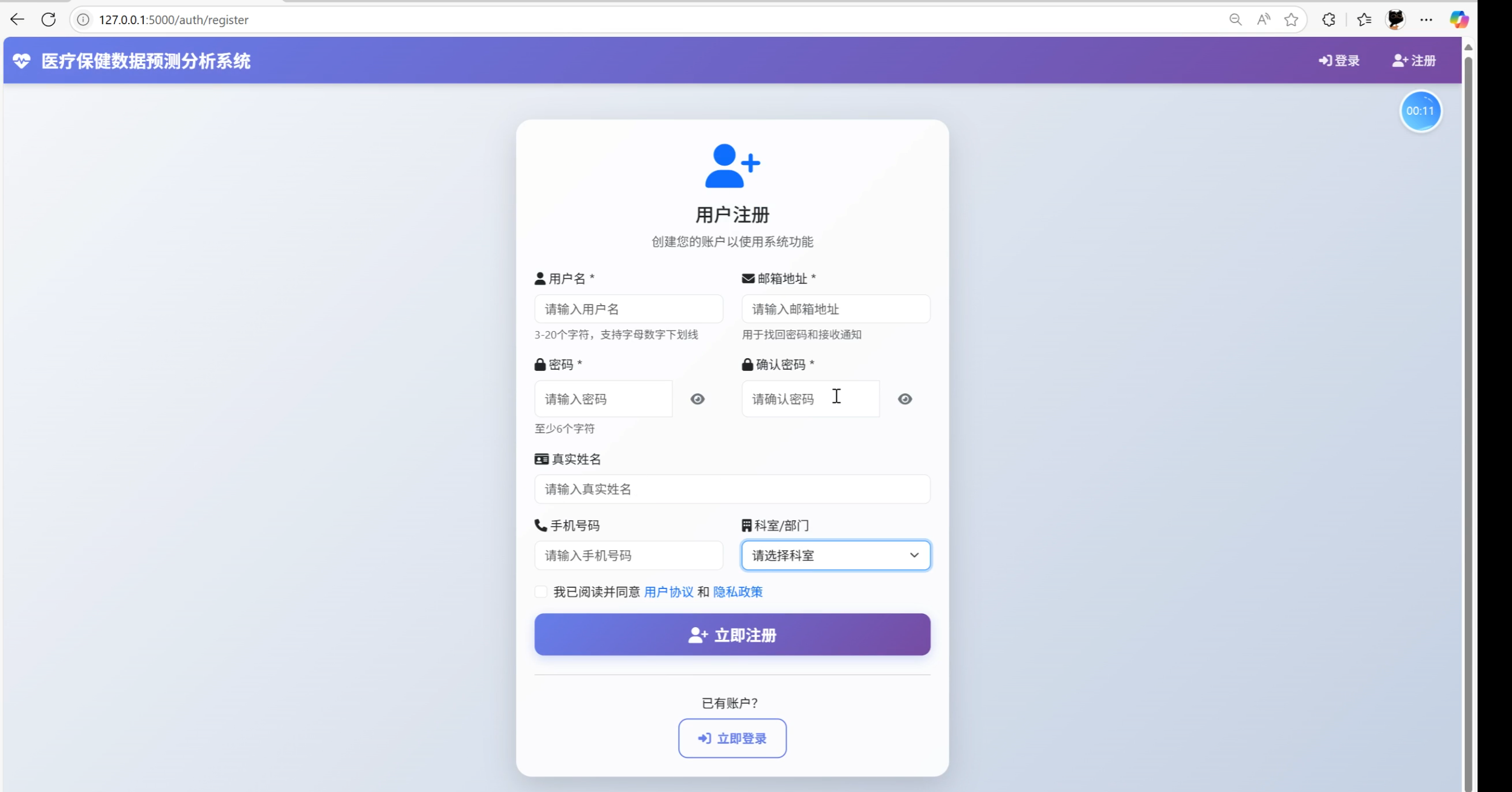Open the browser profile avatar

[x=1395, y=19]
